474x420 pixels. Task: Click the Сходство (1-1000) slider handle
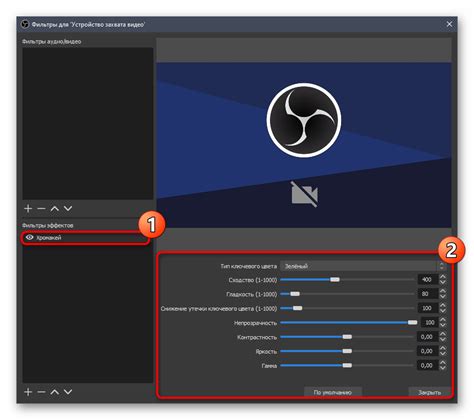point(335,280)
